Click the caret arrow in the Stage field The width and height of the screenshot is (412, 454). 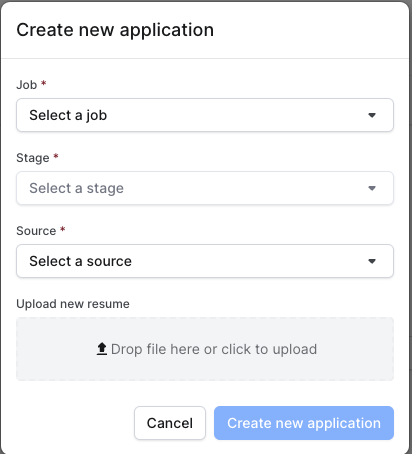pos(372,188)
